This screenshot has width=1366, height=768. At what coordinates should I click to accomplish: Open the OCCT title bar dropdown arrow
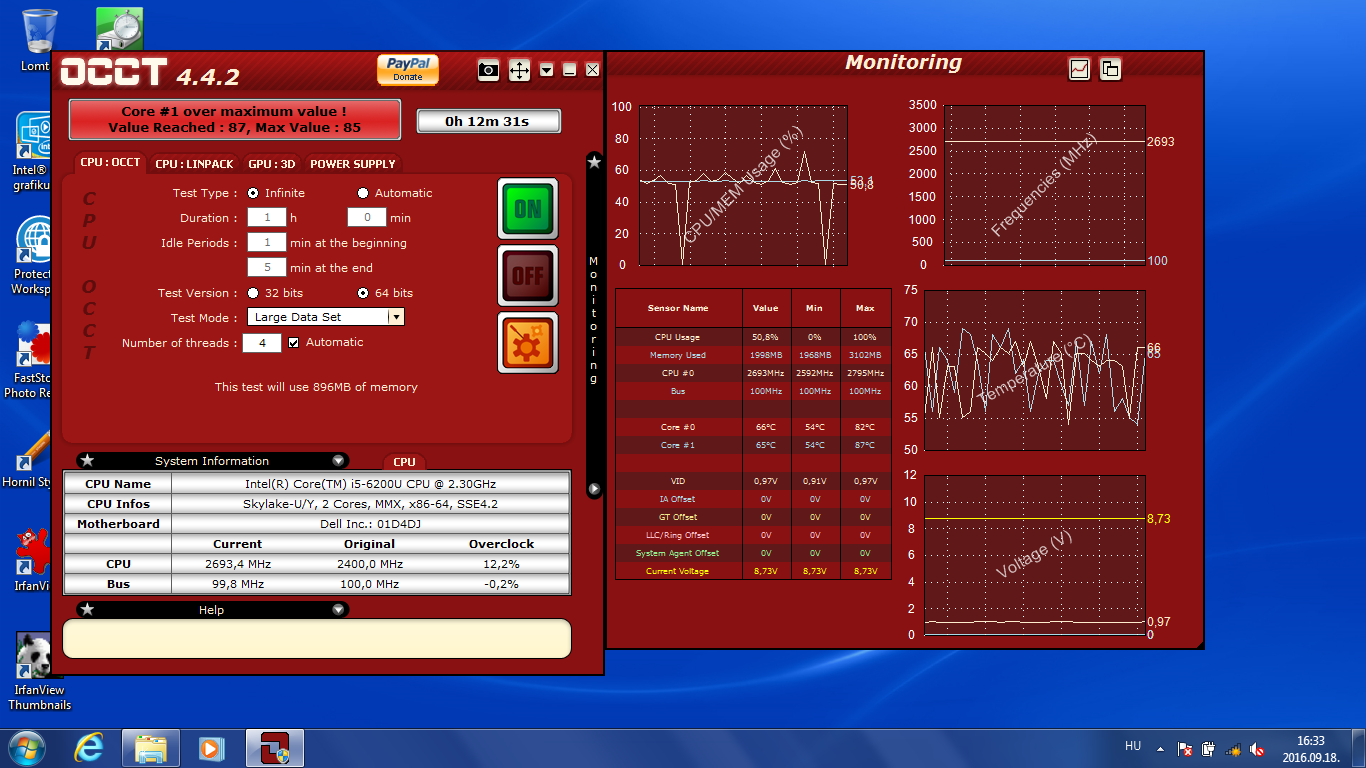pyautogui.click(x=547, y=70)
